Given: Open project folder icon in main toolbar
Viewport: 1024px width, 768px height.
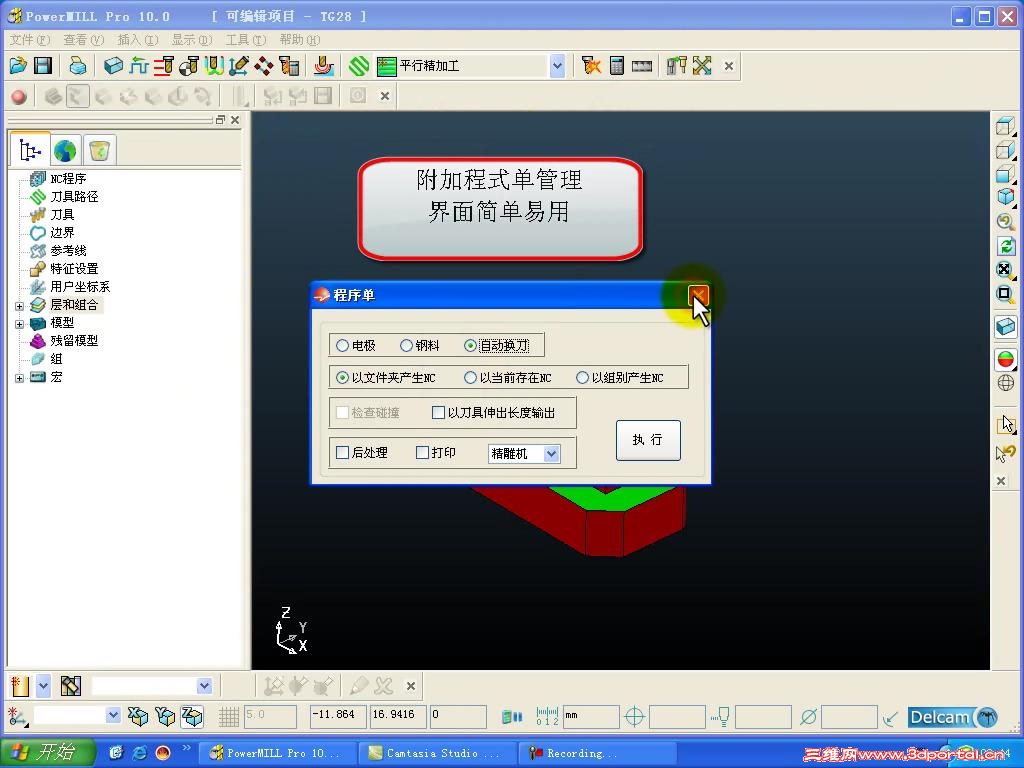Looking at the screenshot, I should 18,65.
